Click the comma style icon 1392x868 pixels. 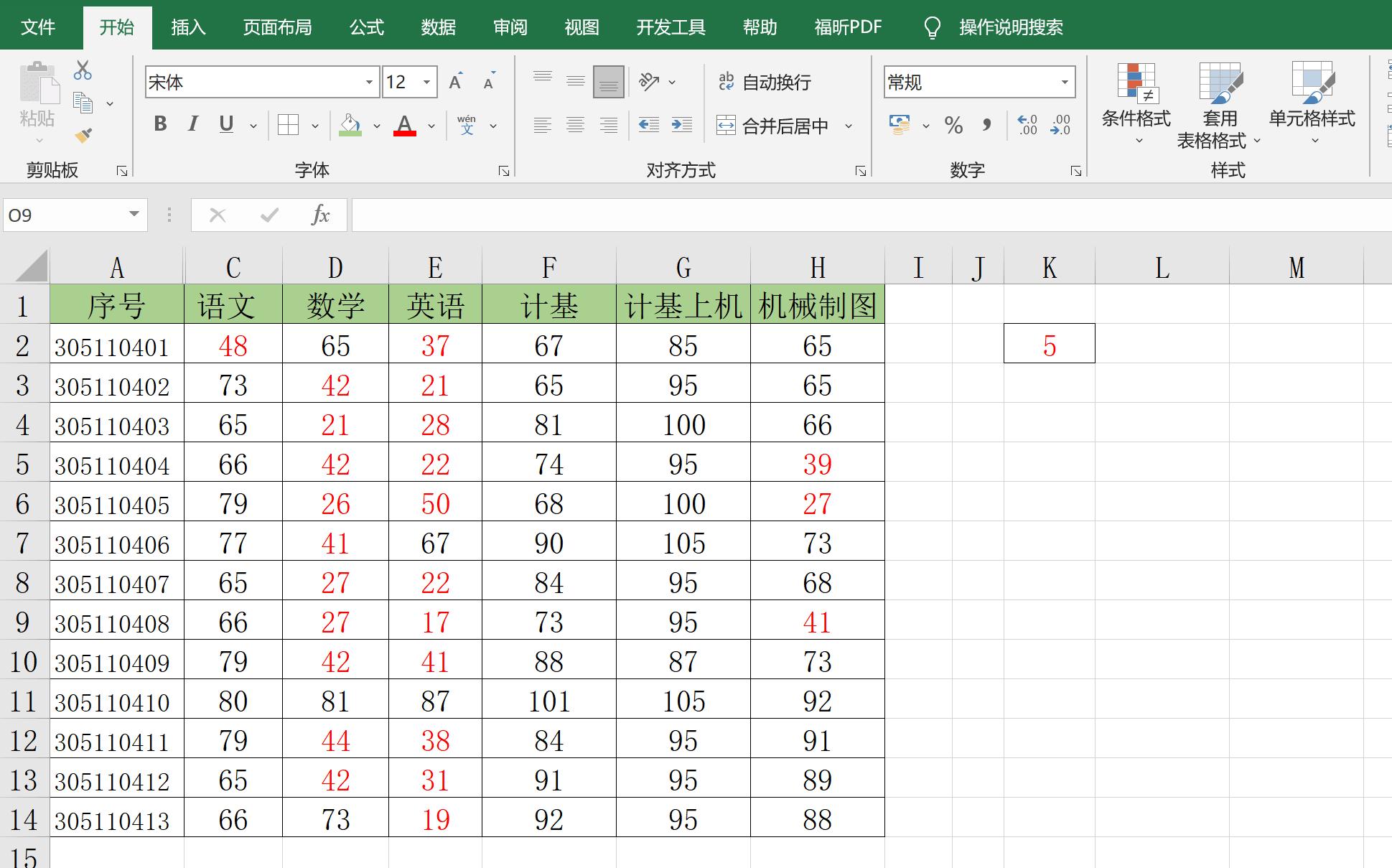tap(986, 125)
